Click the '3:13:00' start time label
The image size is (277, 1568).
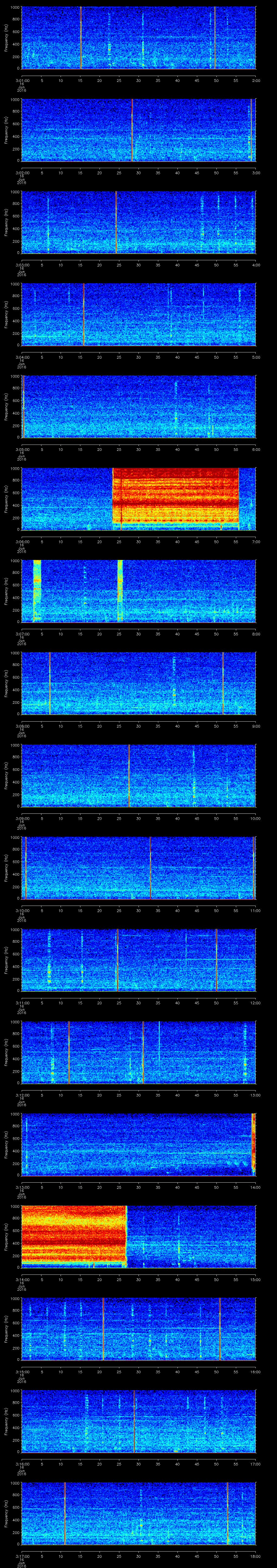point(22,1186)
